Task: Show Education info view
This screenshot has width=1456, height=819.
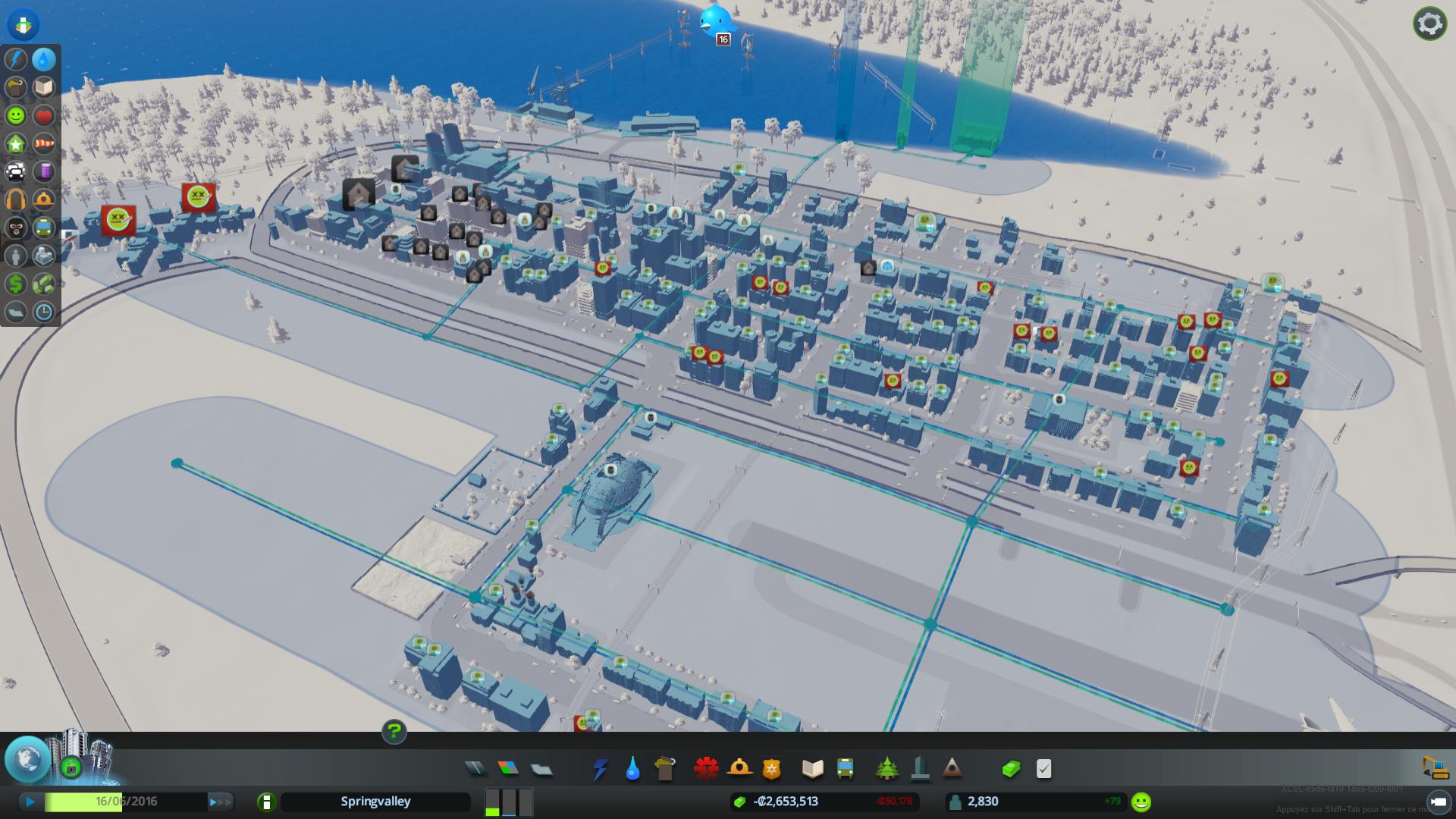Action: point(44,87)
